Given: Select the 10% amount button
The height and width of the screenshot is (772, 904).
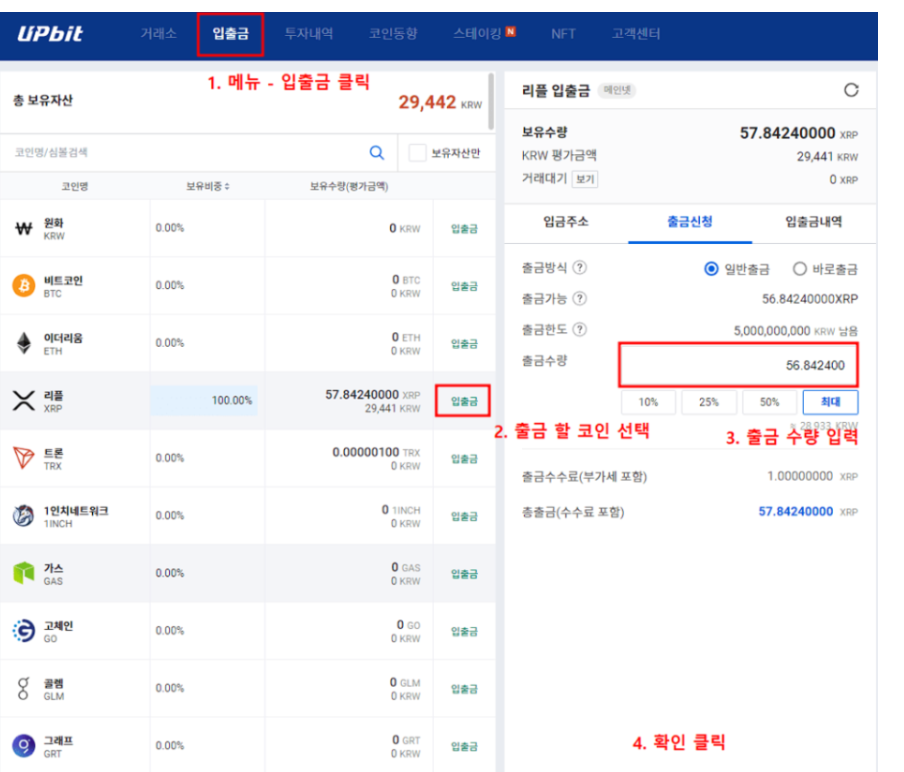Looking at the screenshot, I should point(648,402).
